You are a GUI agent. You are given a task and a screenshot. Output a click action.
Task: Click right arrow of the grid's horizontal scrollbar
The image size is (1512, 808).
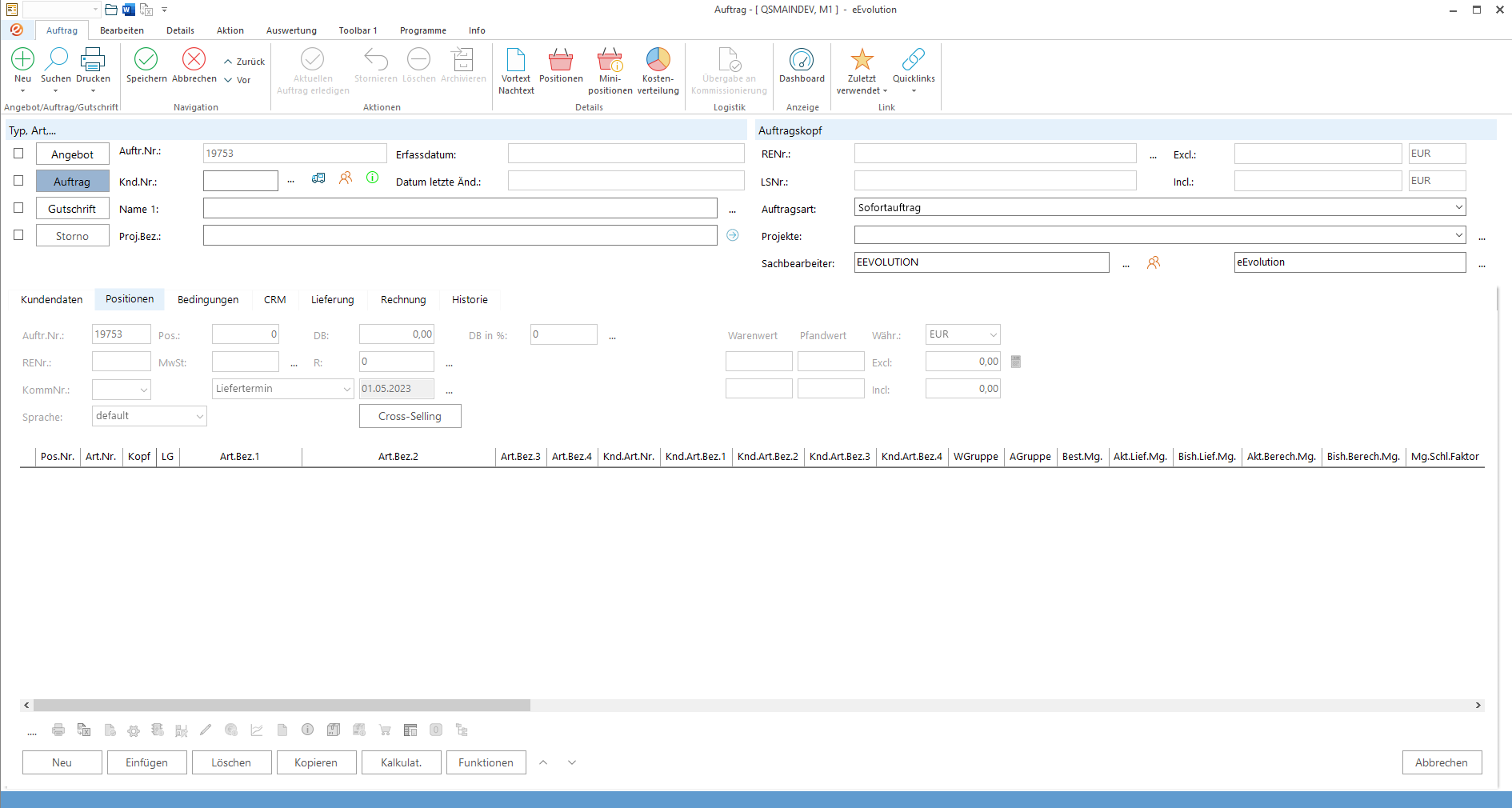[x=1478, y=706]
